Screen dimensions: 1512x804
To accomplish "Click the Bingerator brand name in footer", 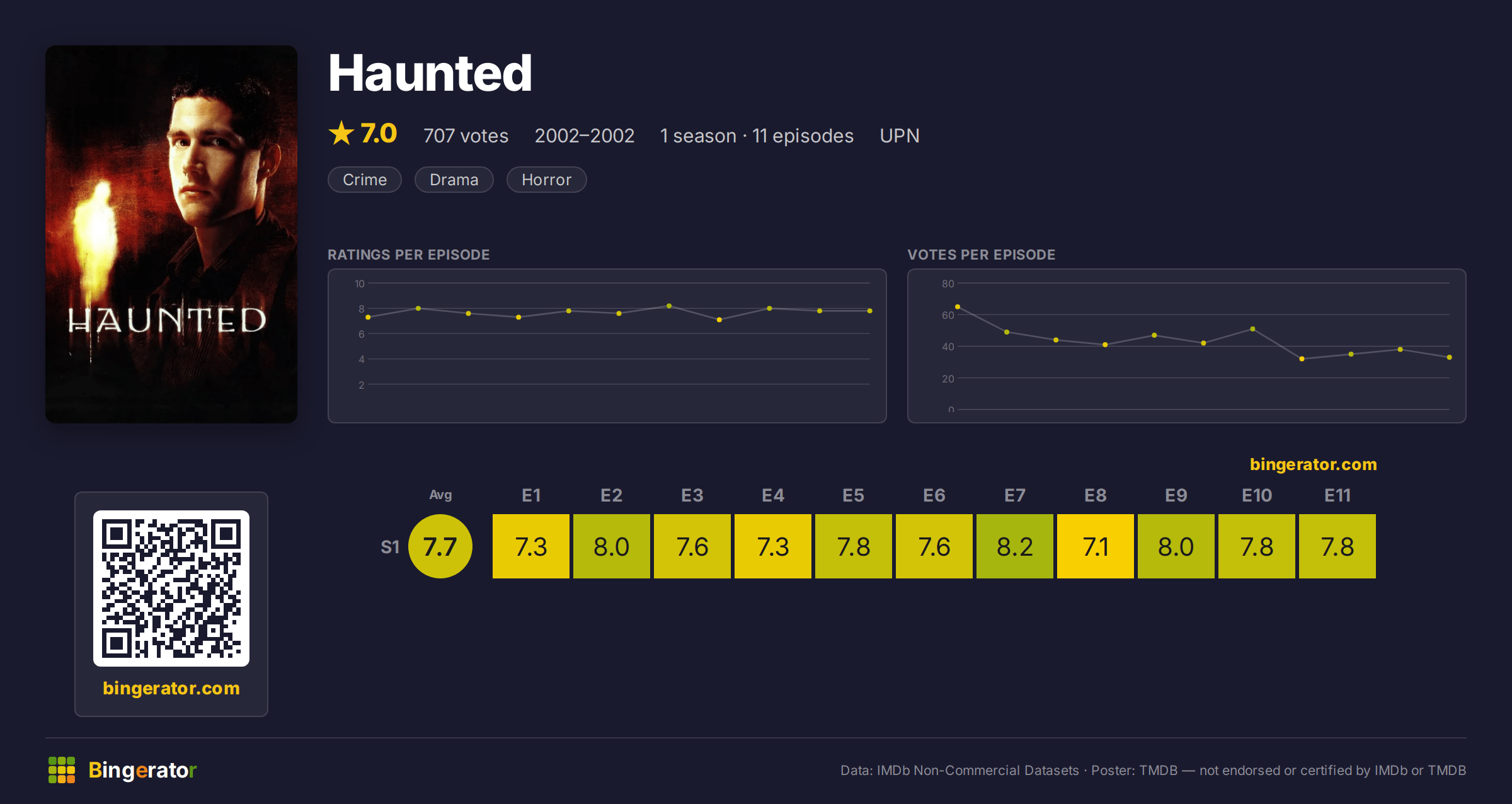I will point(142,770).
